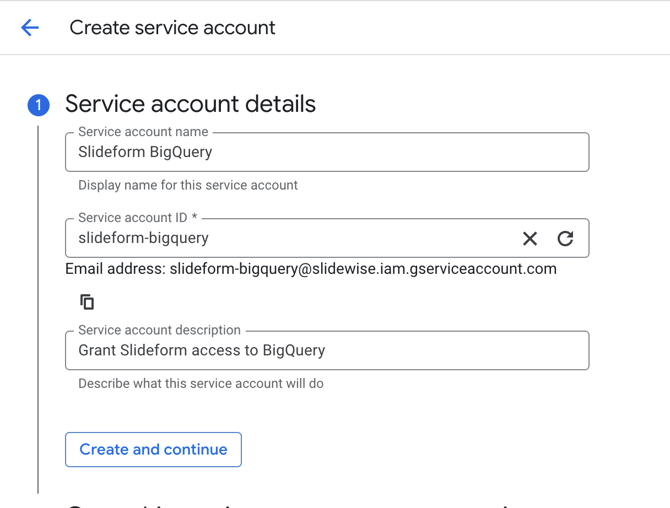Click the Create service account page title
This screenshot has height=508, width=670.
tap(172, 28)
